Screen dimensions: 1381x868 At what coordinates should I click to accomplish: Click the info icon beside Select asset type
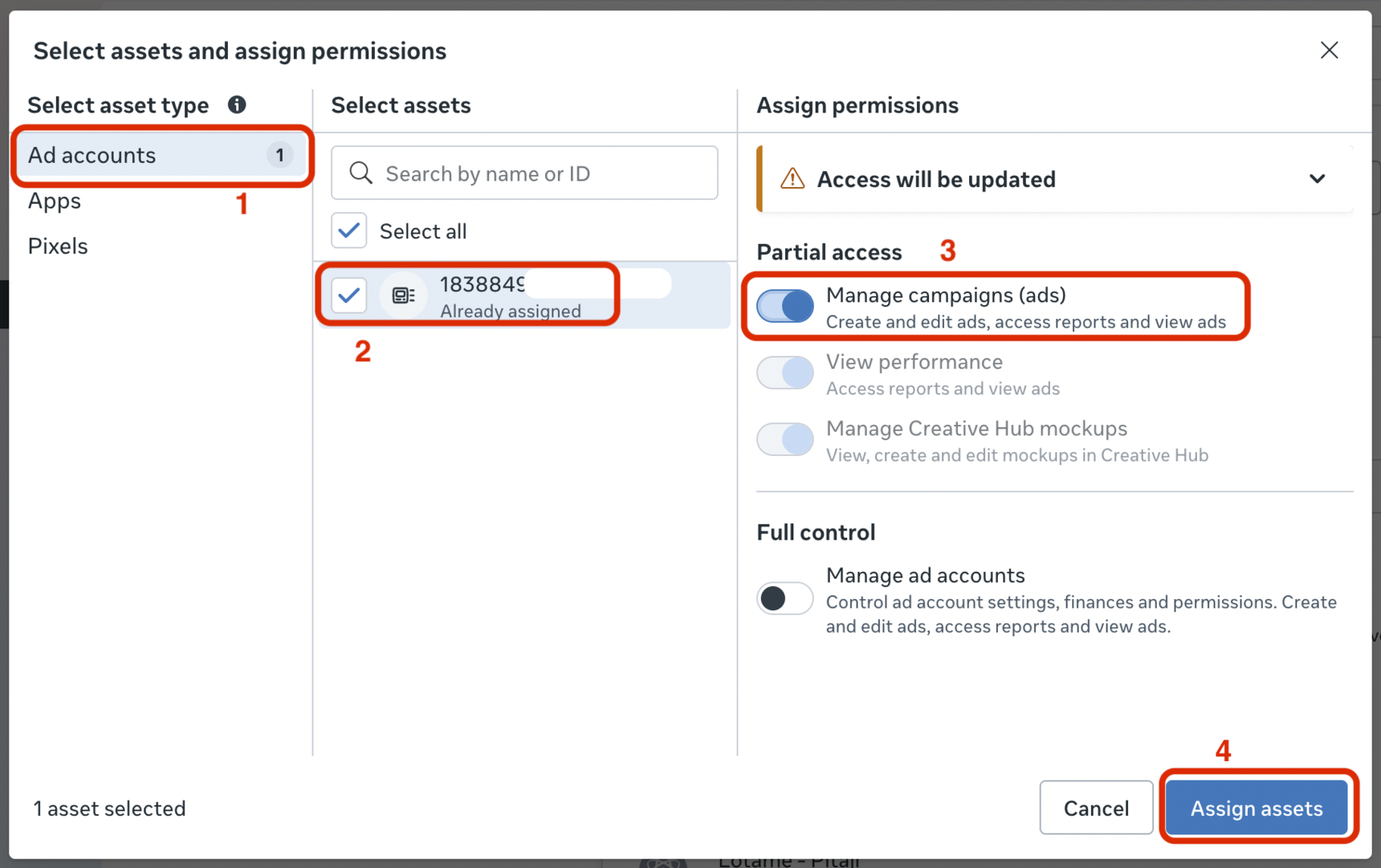pyautogui.click(x=237, y=104)
